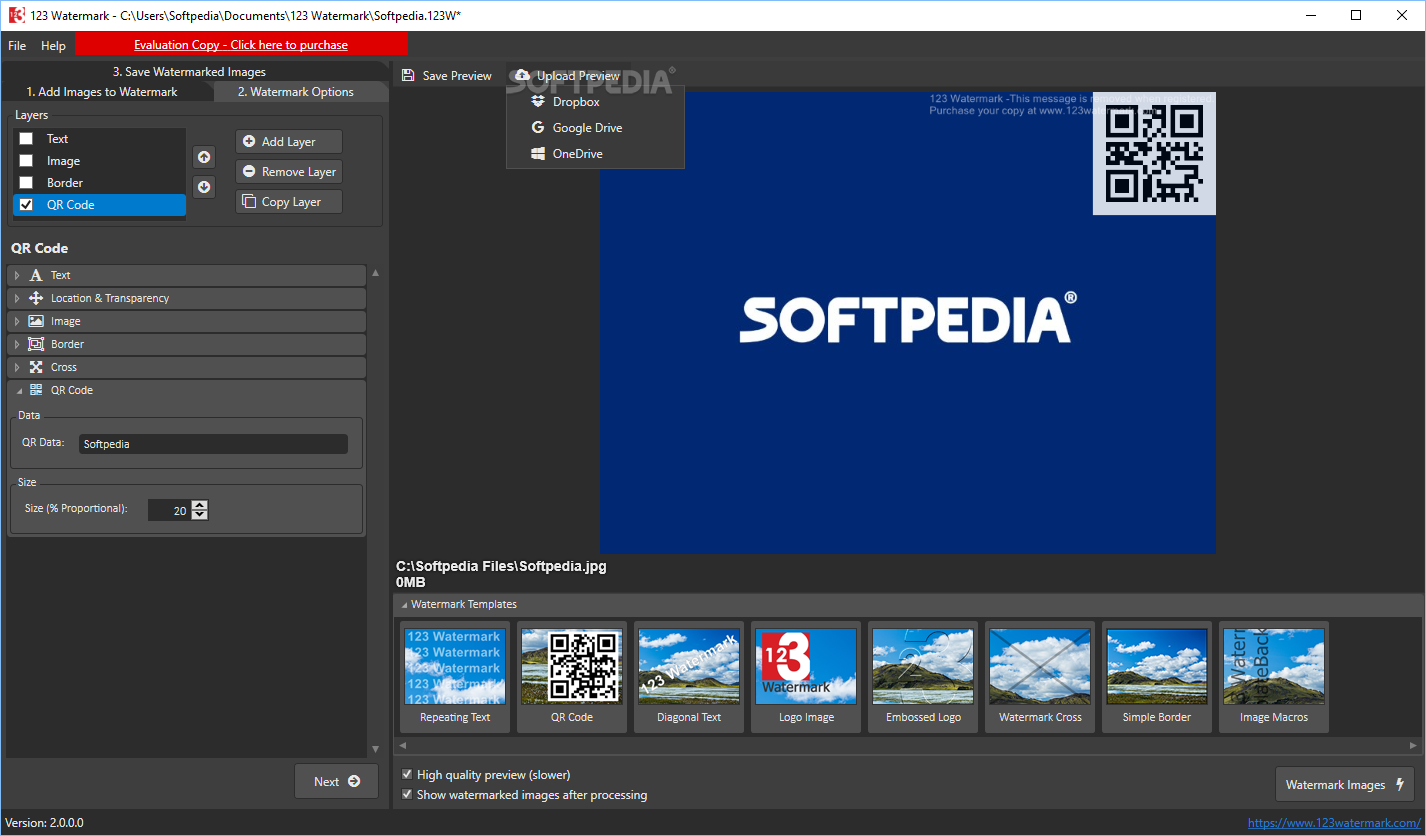Select the Repeating Text template
The image size is (1426, 836).
click(x=455, y=677)
